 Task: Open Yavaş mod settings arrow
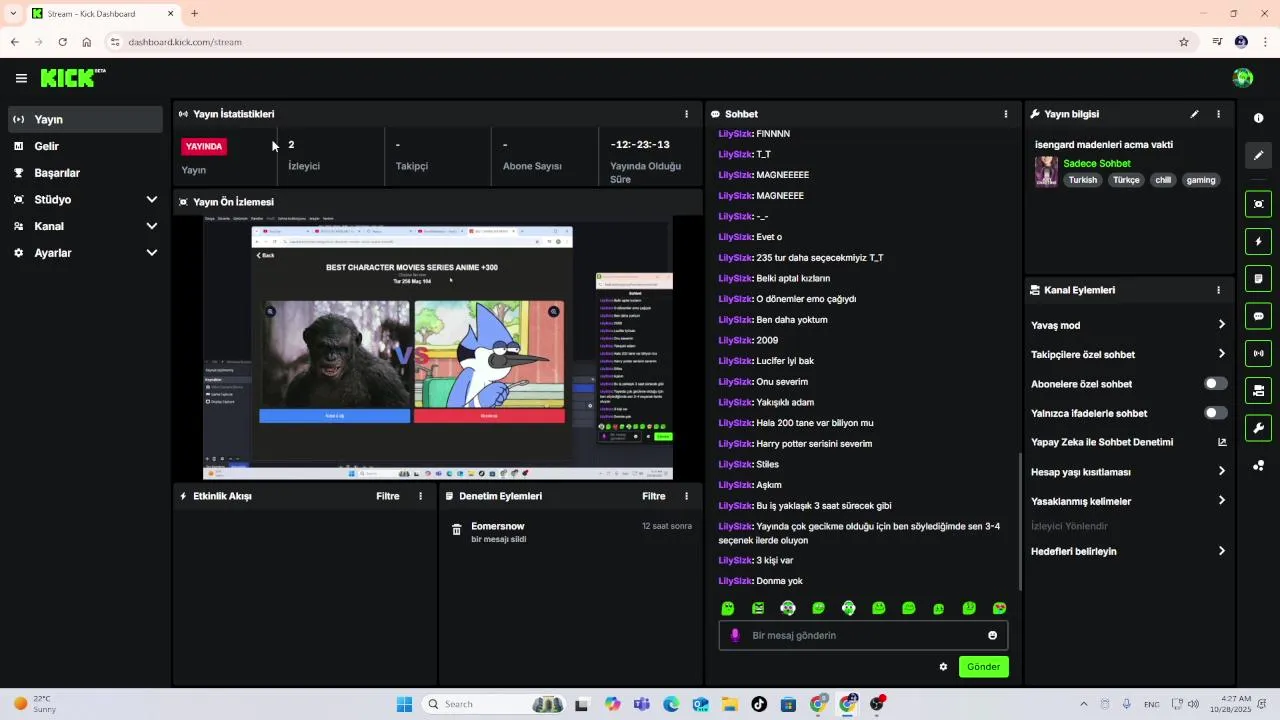pos(1222,325)
